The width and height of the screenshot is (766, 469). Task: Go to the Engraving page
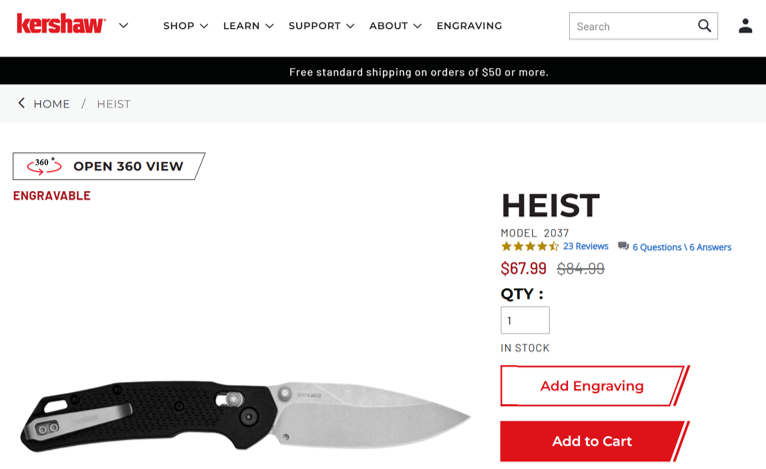pos(469,26)
